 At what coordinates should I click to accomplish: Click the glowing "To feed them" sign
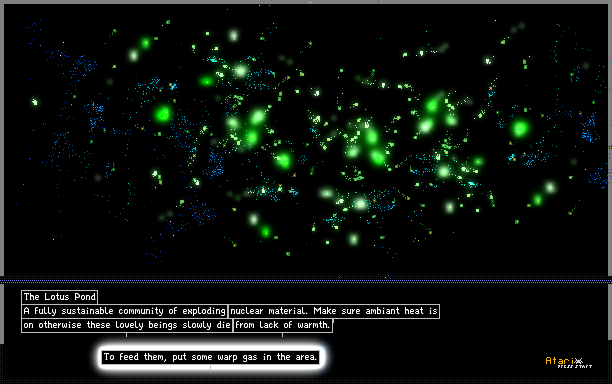(210, 357)
